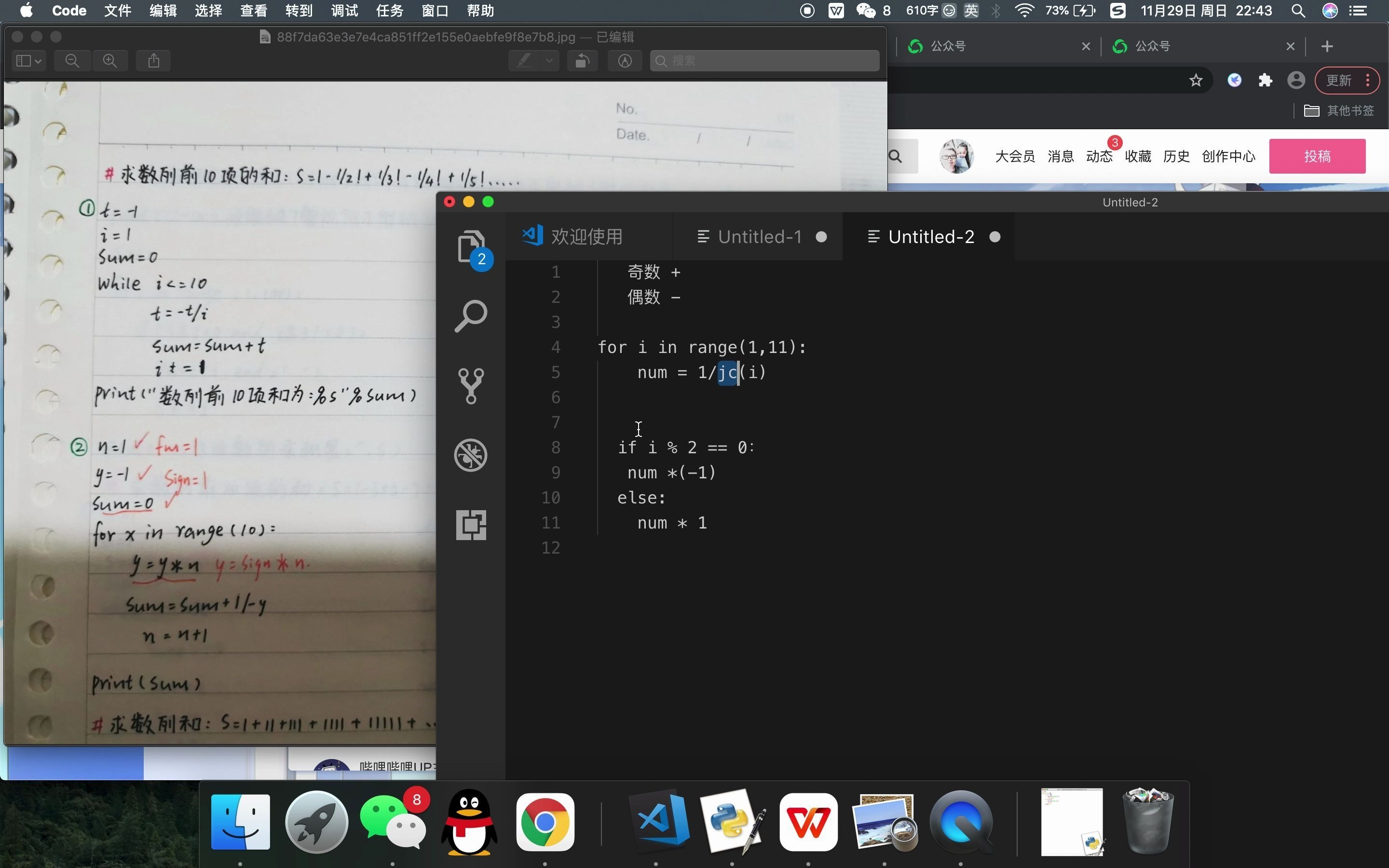This screenshot has height=868, width=1389.
Task: Open the VS Code Search sidebar icon
Action: tap(471, 316)
